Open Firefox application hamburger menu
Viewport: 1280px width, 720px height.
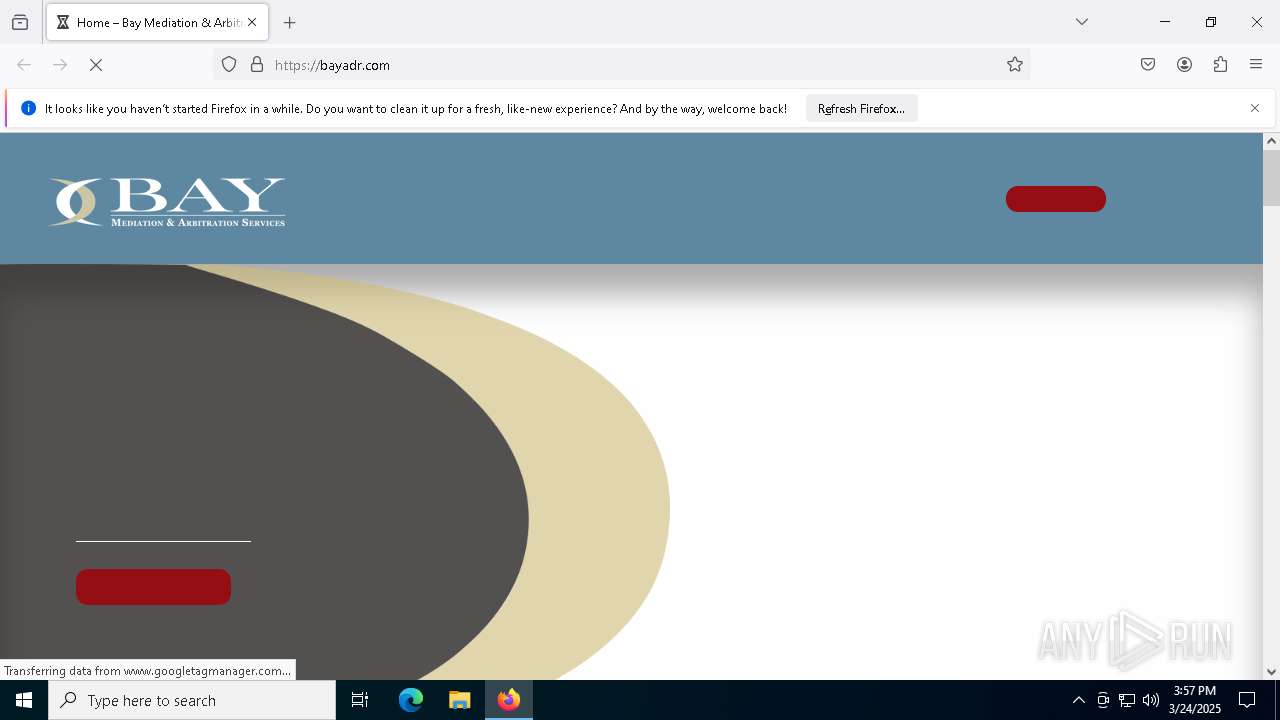click(x=1256, y=65)
